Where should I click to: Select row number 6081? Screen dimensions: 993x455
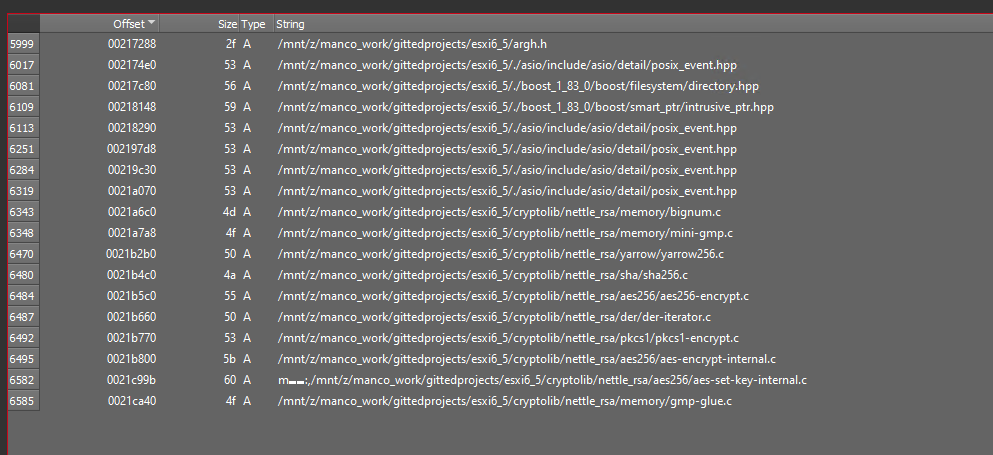(23, 86)
